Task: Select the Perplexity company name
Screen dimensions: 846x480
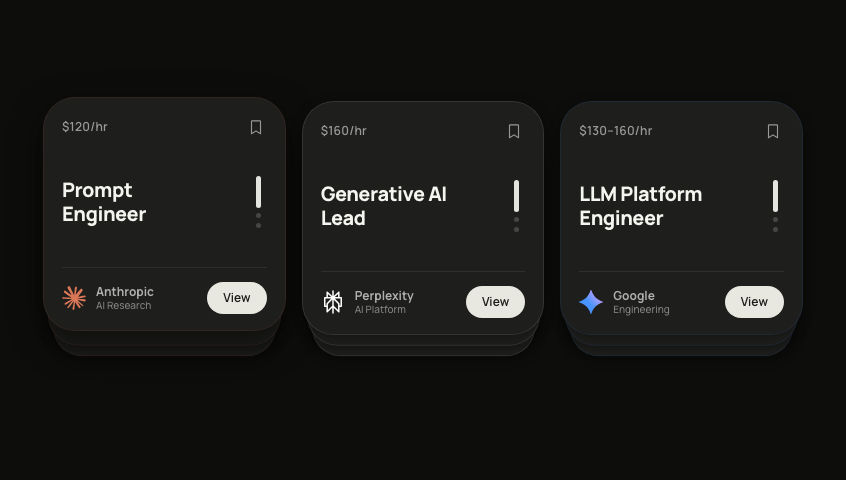Action: [x=384, y=296]
